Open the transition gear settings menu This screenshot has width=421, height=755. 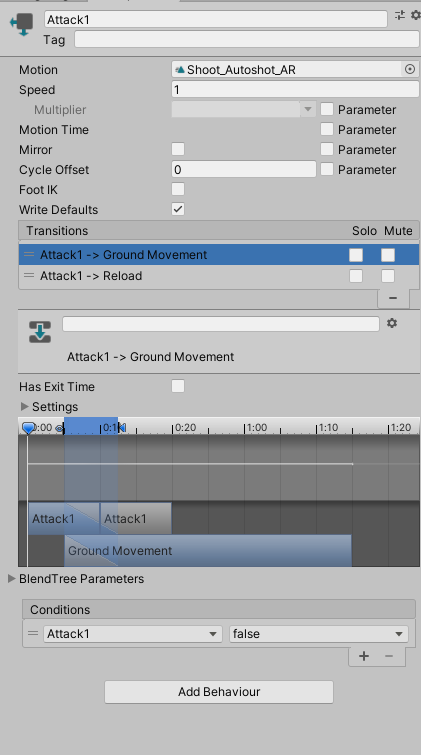(x=392, y=323)
